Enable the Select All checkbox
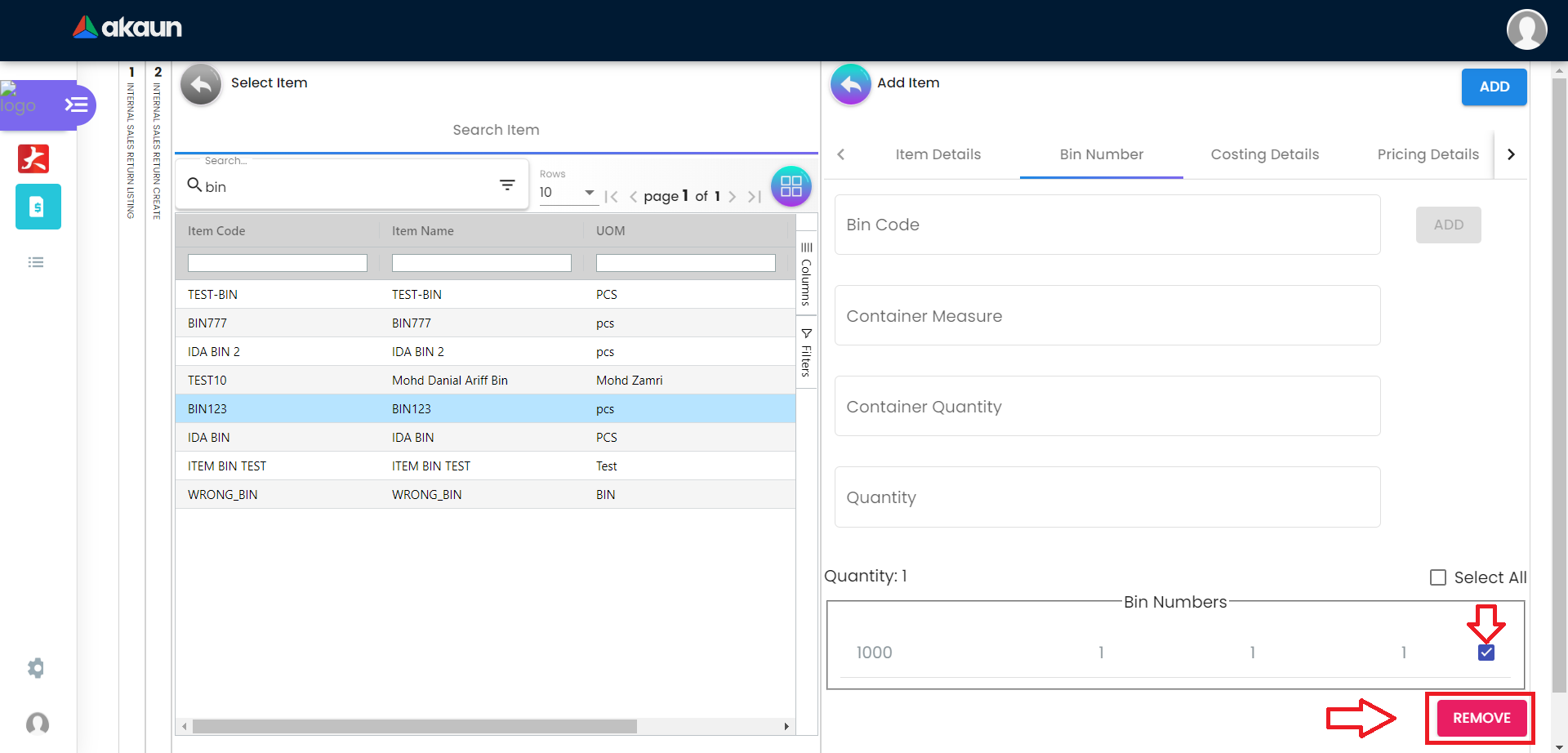 tap(1438, 577)
